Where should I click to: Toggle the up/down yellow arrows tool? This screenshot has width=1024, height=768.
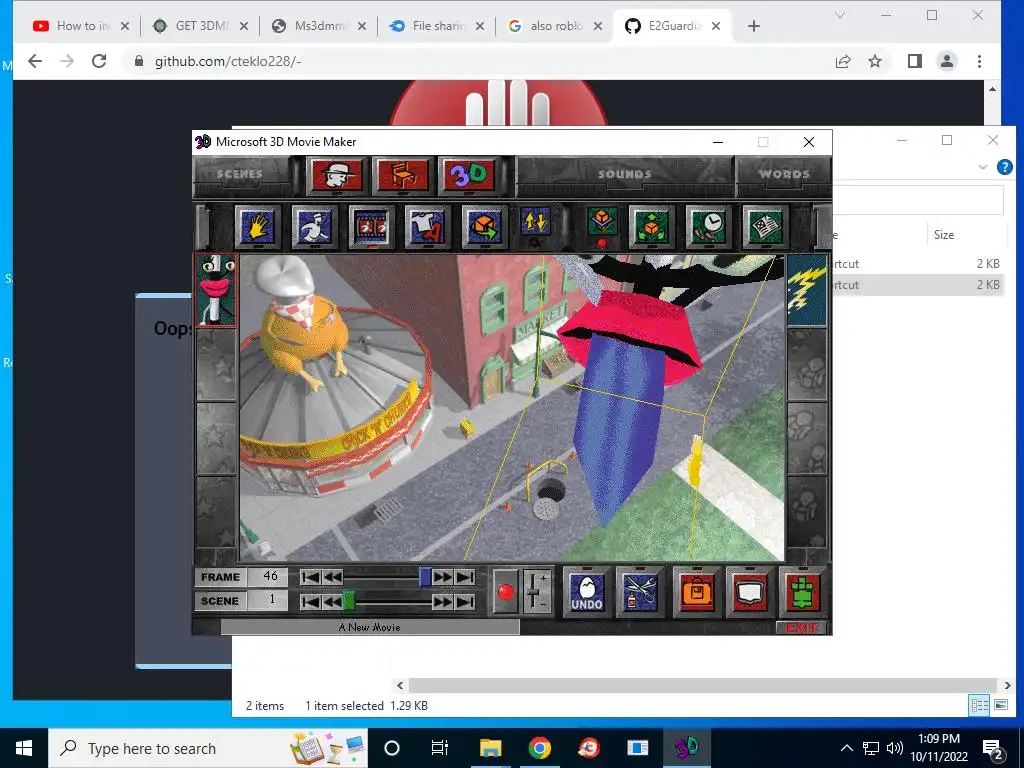coord(535,222)
